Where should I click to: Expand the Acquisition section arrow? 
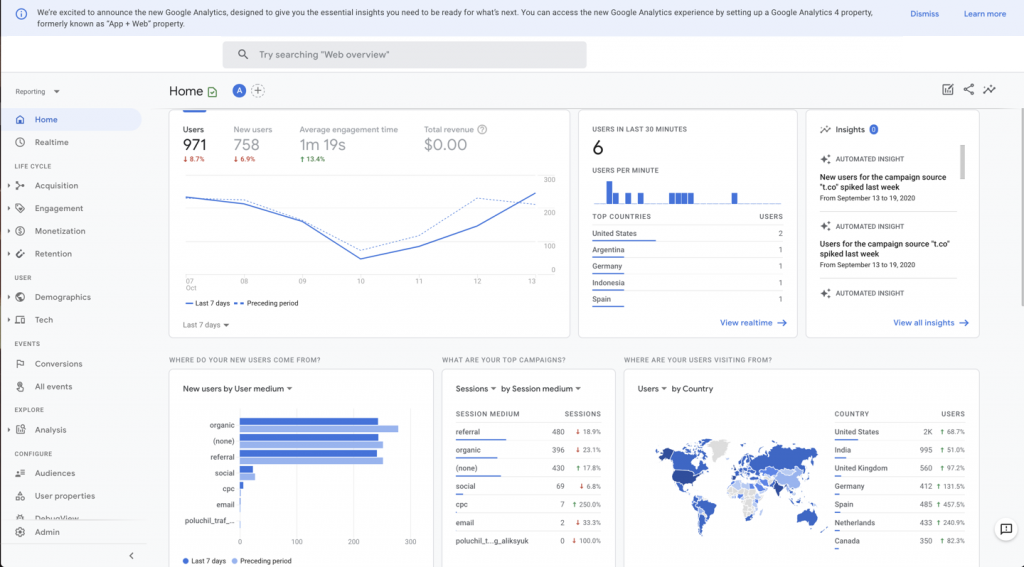[8, 186]
